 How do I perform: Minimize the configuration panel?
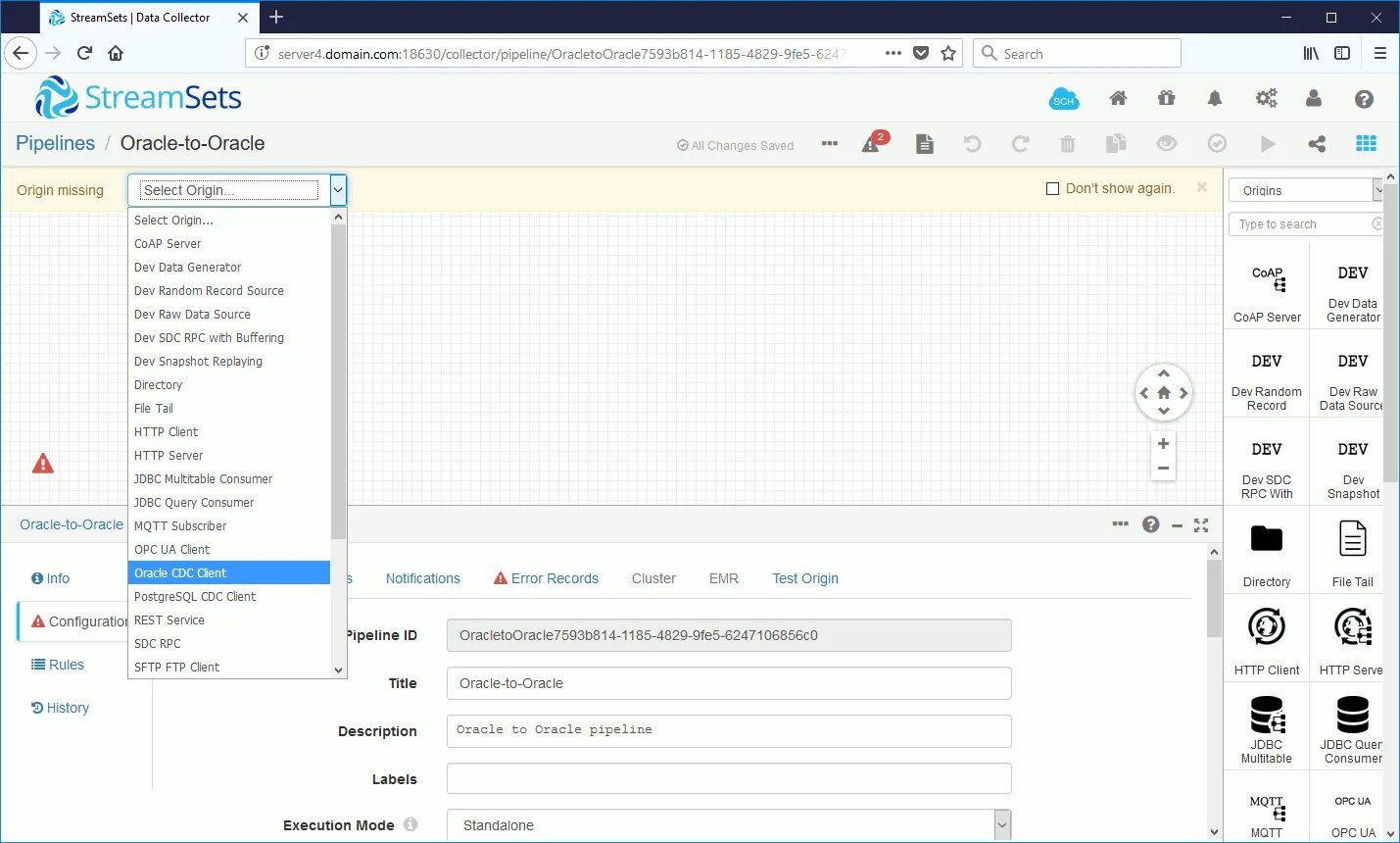point(1177,526)
